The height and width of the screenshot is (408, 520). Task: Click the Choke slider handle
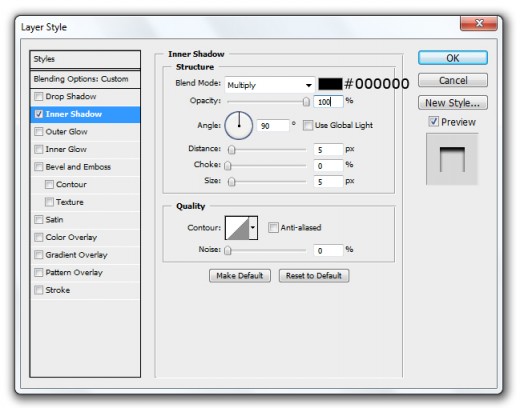coord(228,166)
